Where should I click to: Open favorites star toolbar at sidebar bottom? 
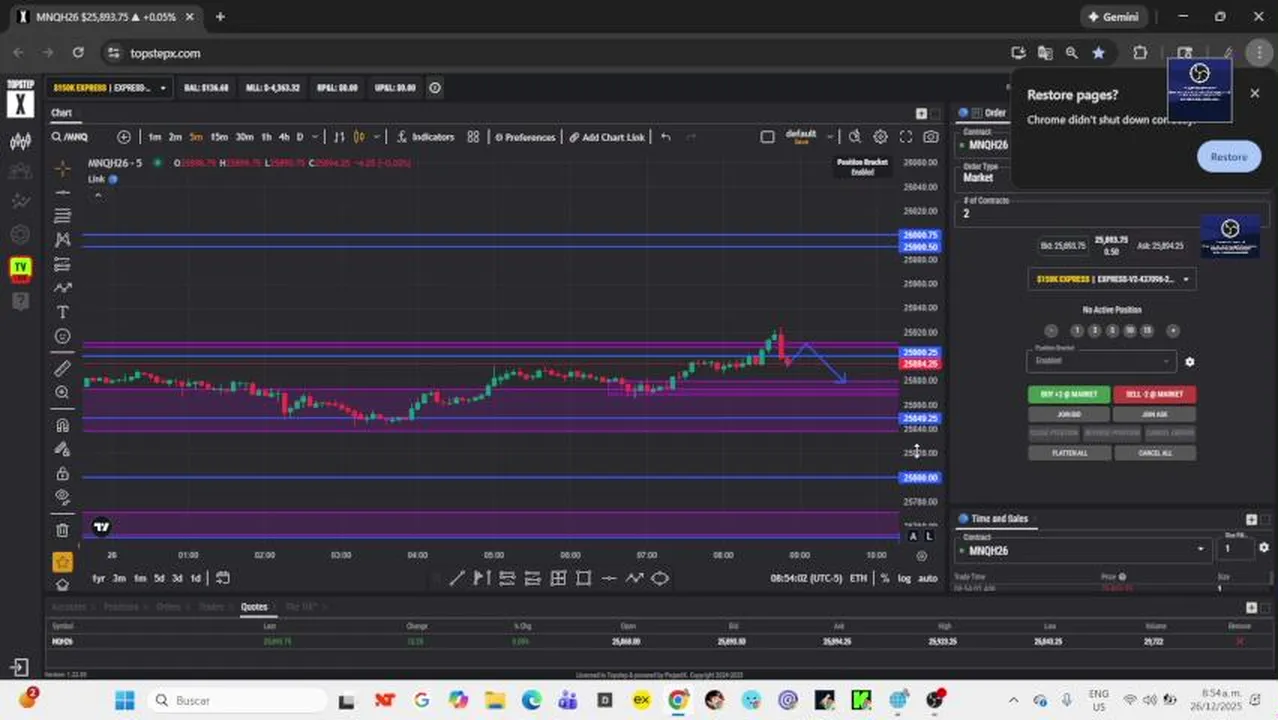62,562
